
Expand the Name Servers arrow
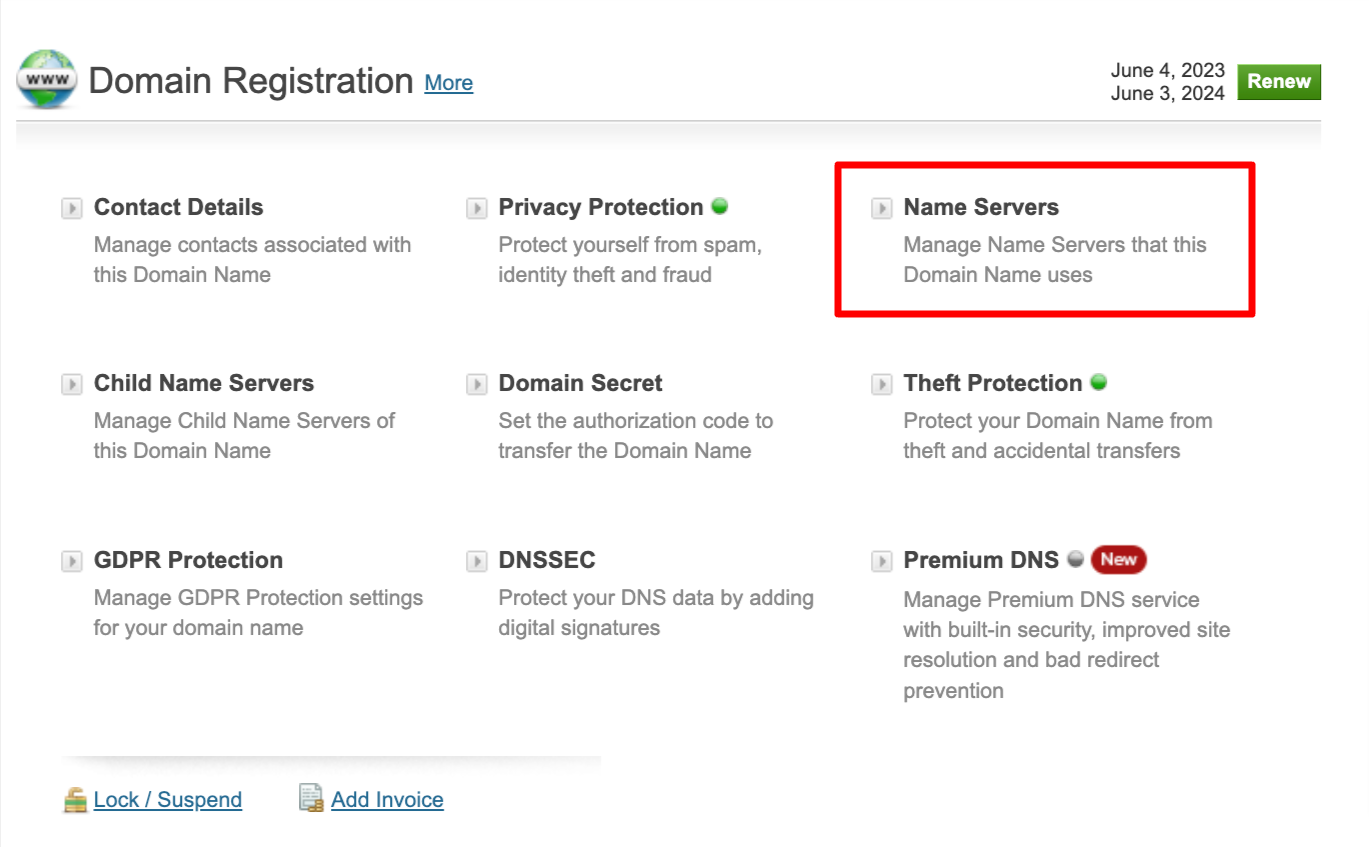coord(881,208)
